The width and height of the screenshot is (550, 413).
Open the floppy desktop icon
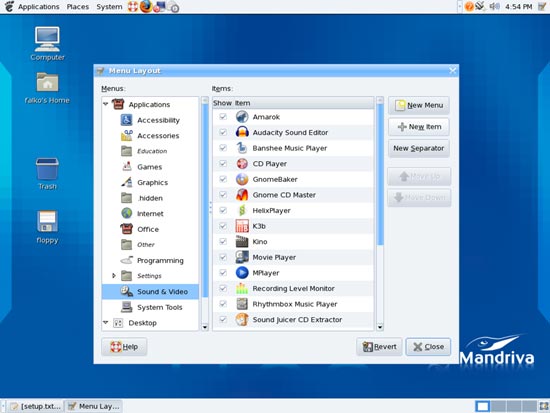coord(47,221)
